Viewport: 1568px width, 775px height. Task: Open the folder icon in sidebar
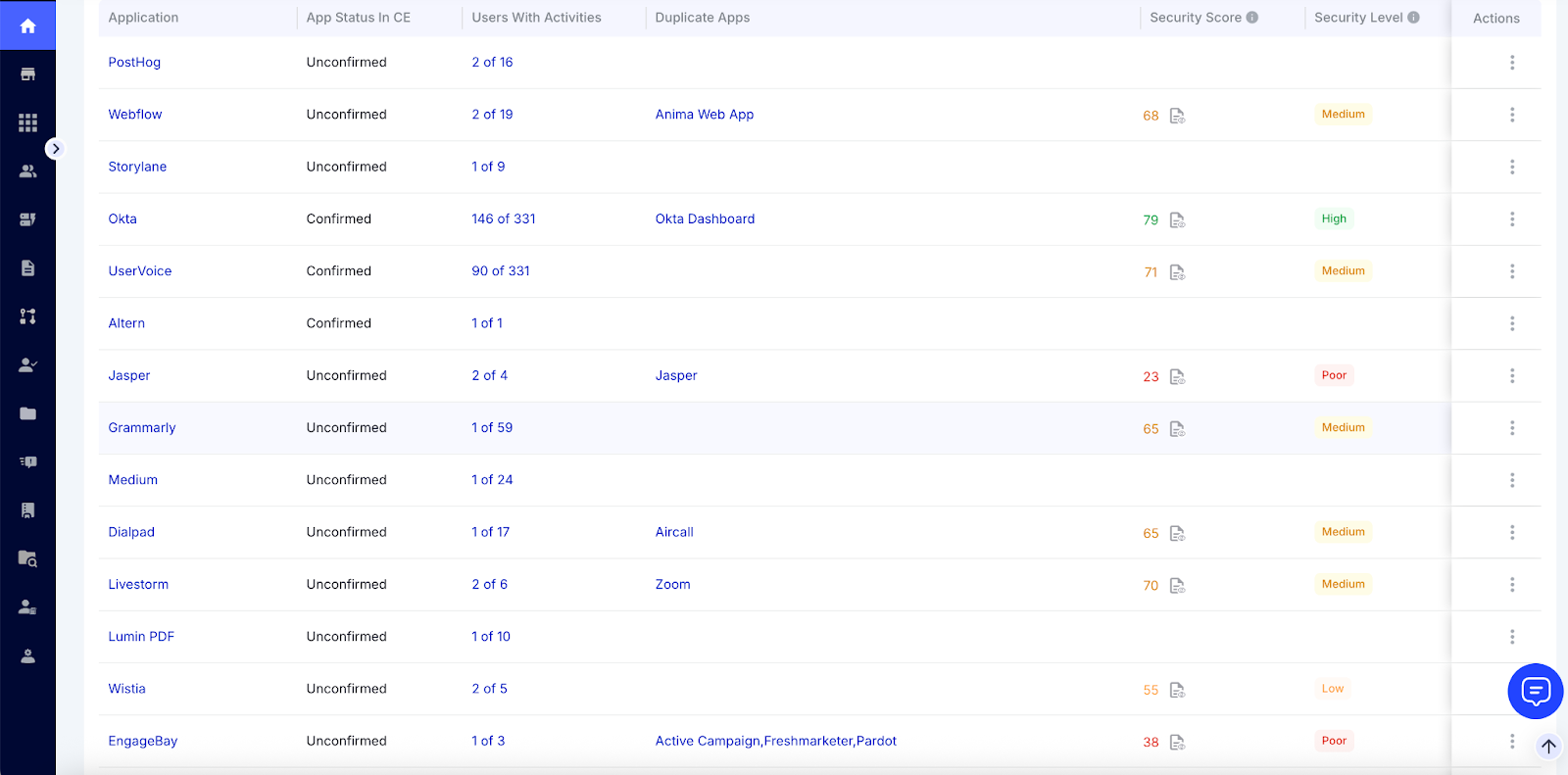click(x=27, y=413)
